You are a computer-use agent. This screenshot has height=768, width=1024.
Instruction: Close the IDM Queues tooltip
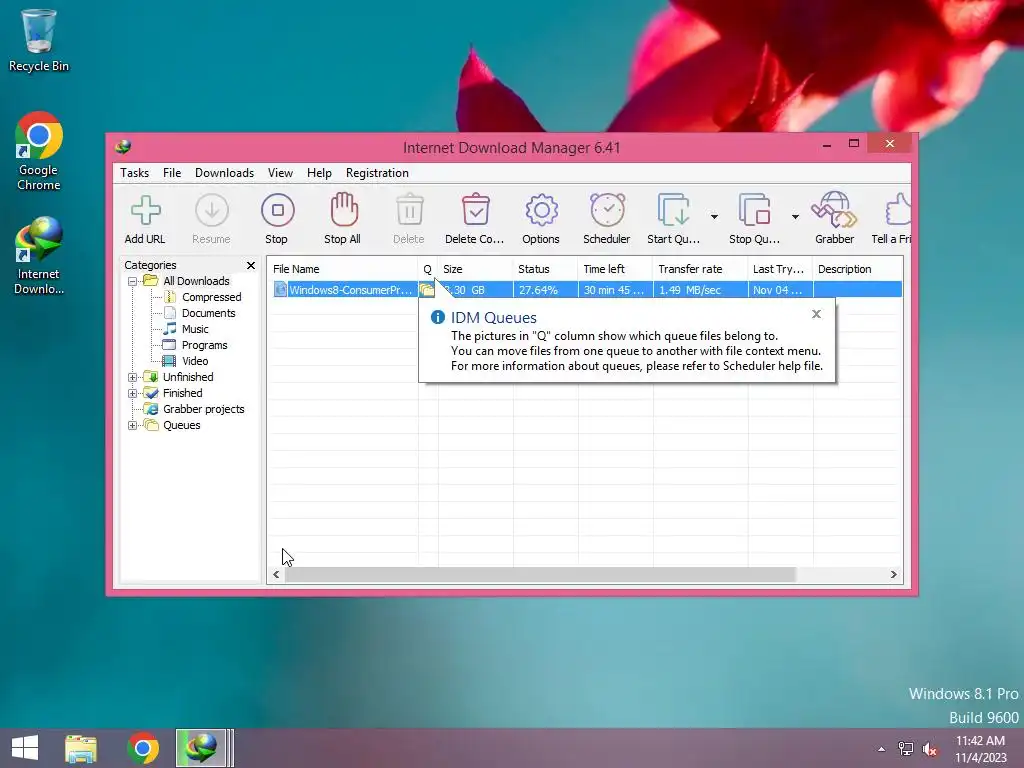(816, 314)
